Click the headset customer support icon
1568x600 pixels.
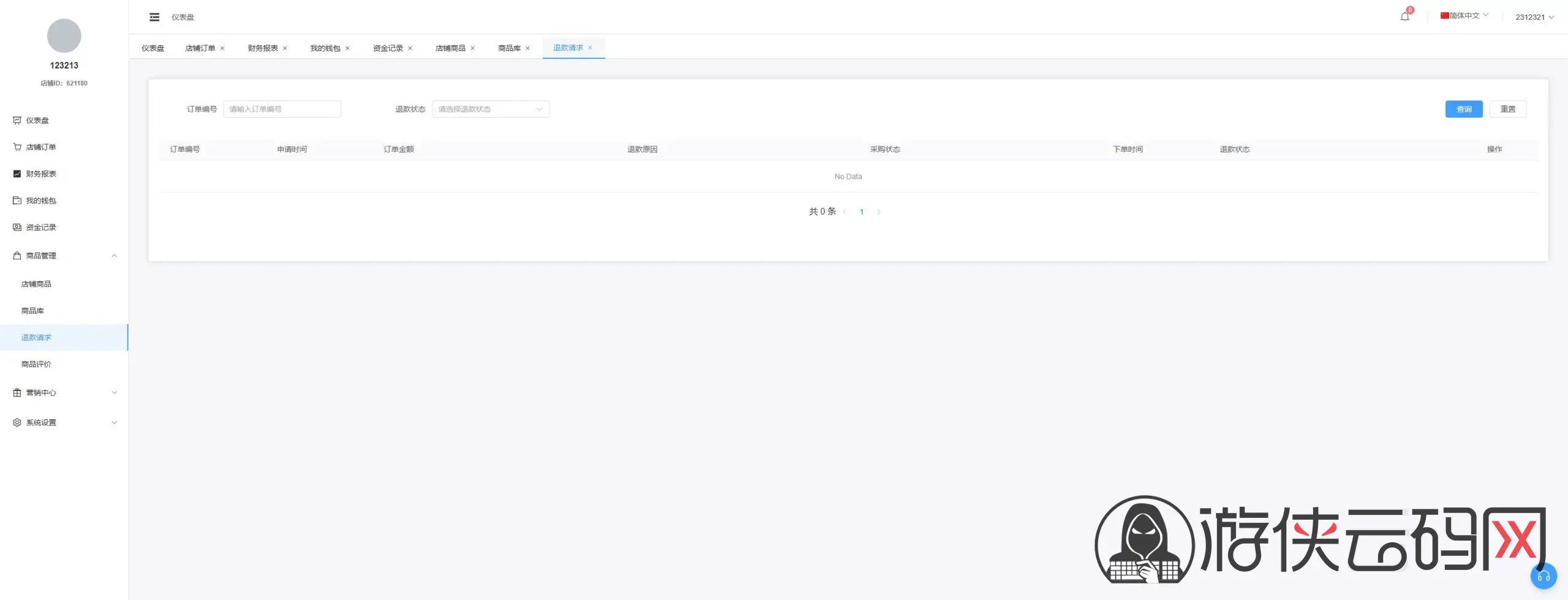(x=1543, y=576)
